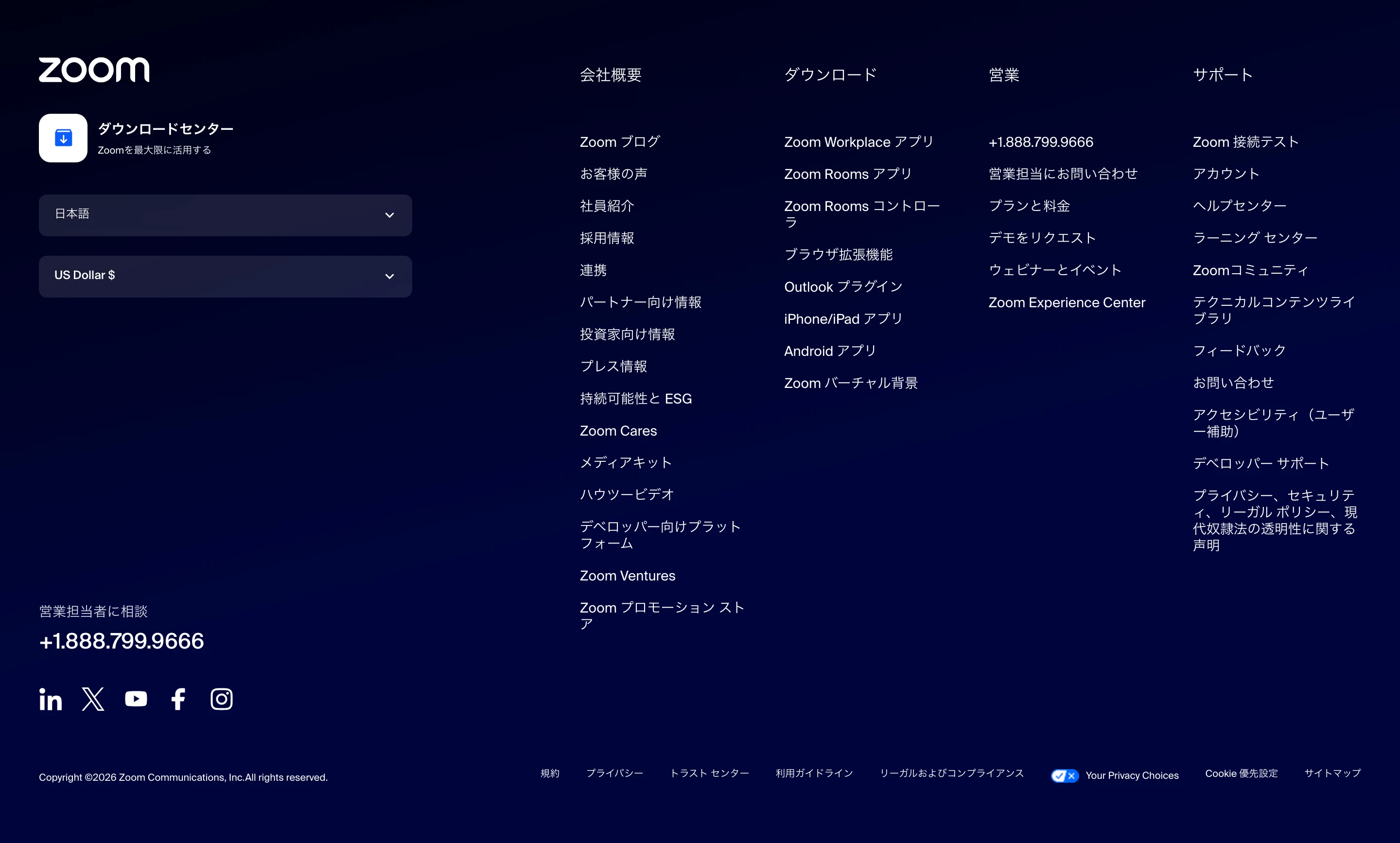Open リーガルおよびコンプライアンス footer link
1400x843 pixels.
pyautogui.click(x=952, y=773)
